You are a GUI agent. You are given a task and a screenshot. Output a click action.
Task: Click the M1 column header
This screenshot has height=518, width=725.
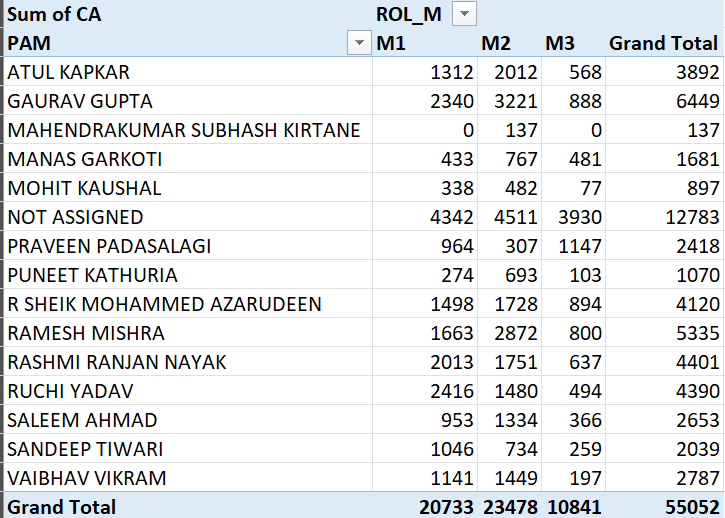(x=391, y=43)
